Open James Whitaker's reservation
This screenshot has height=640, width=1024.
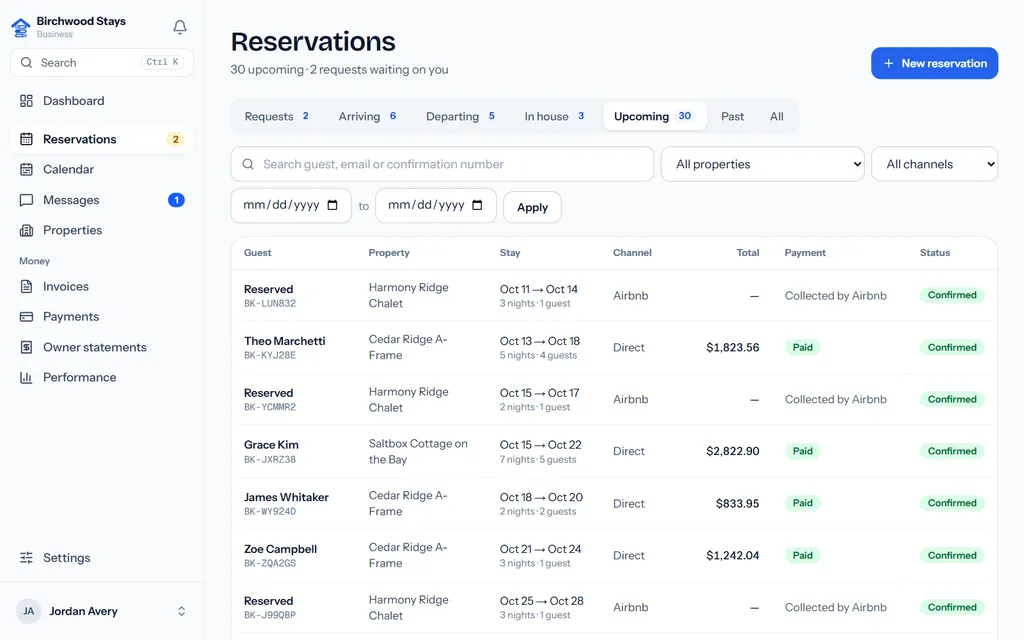coord(286,497)
